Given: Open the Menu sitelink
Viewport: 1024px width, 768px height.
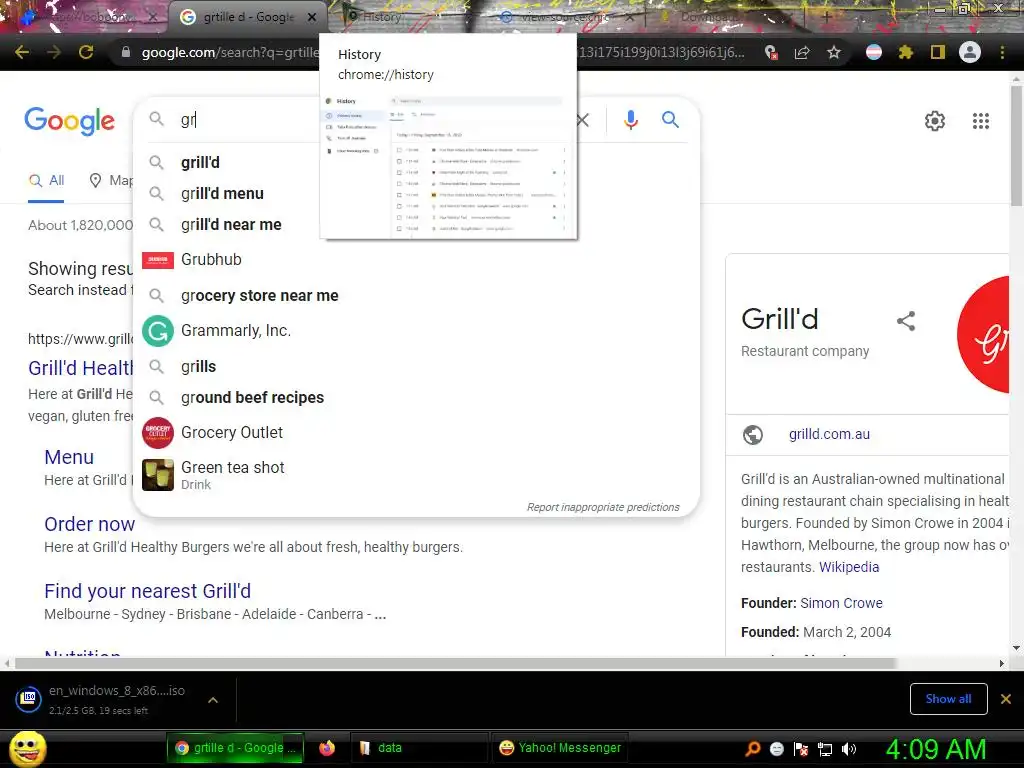Looking at the screenshot, I should click(x=69, y=457).
